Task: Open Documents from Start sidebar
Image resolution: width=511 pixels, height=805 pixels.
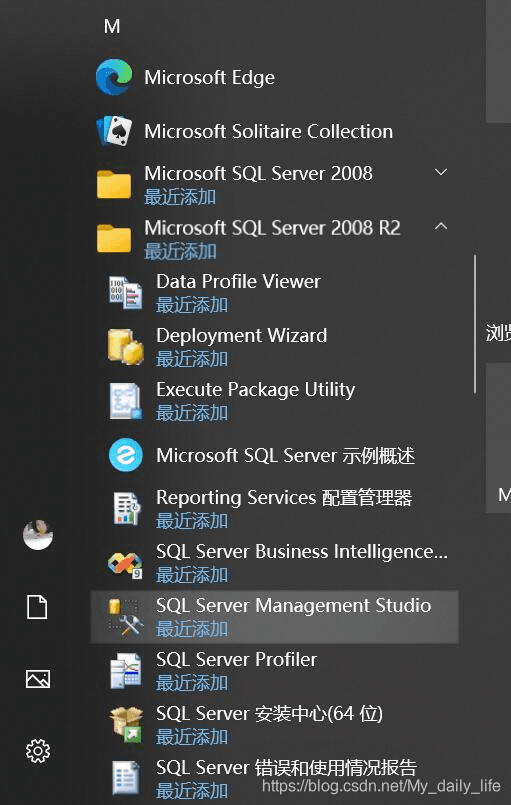Action: click(x=37, y=607)
